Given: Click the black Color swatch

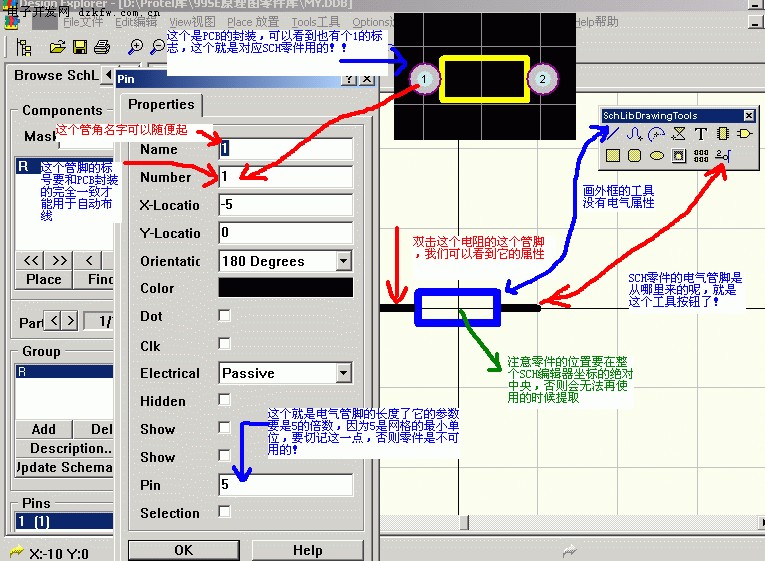Looking at the screenshot, I should pos(285,288).
